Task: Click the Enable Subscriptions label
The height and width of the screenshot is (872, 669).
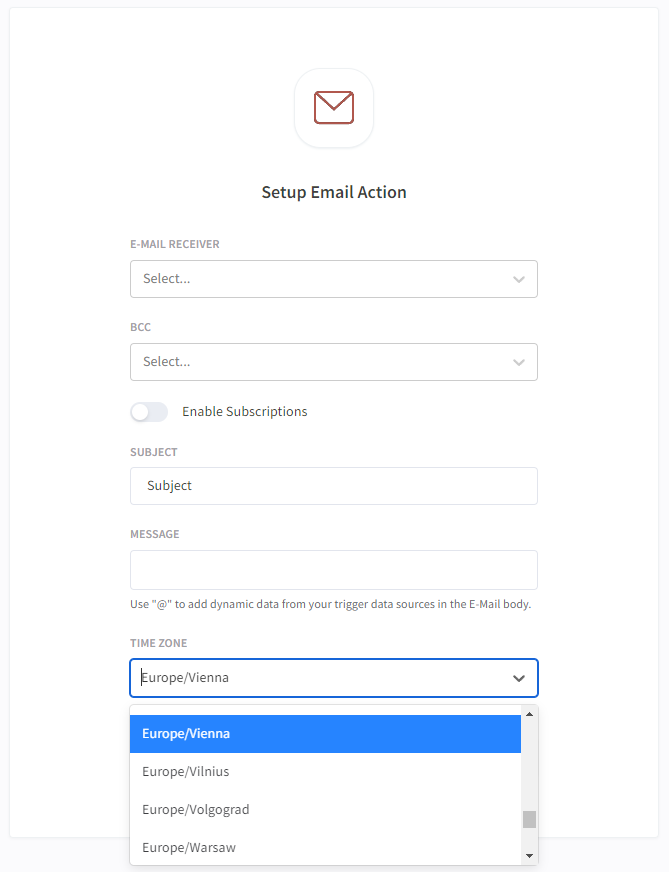Action: point(245,412)
